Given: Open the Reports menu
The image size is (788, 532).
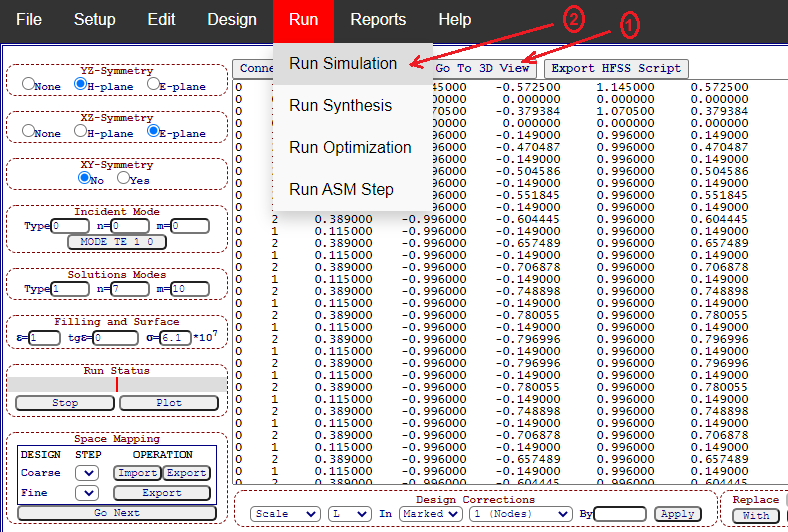Looking at the screenshot, I should point(378,20).
